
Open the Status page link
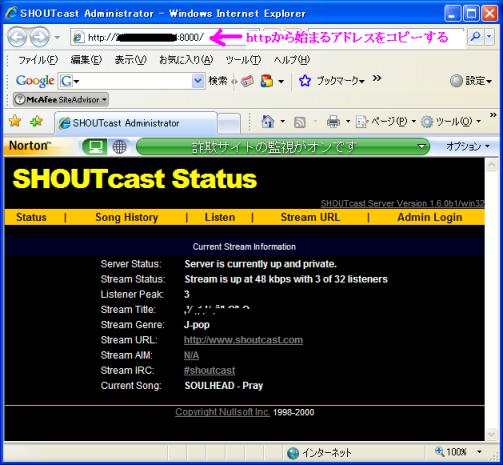pyautogui.click(x=31, y=217)
